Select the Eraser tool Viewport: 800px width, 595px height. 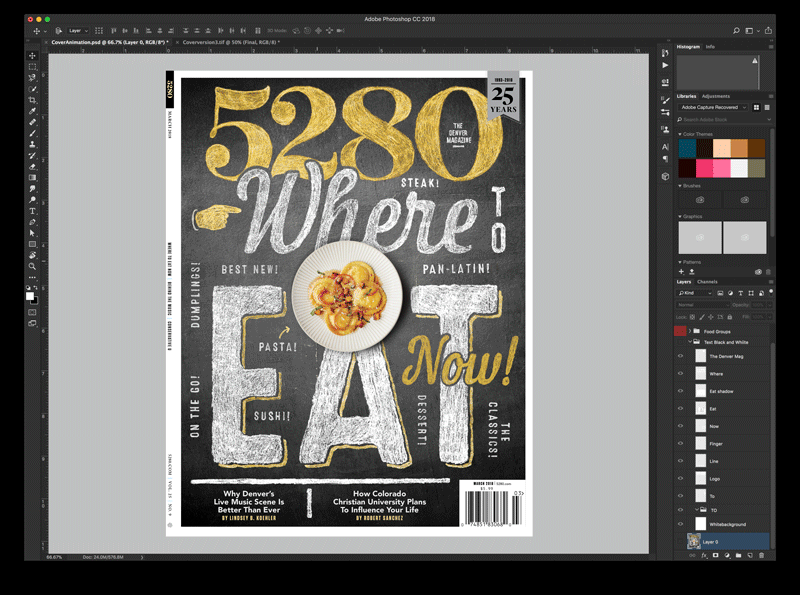point(32,166)
